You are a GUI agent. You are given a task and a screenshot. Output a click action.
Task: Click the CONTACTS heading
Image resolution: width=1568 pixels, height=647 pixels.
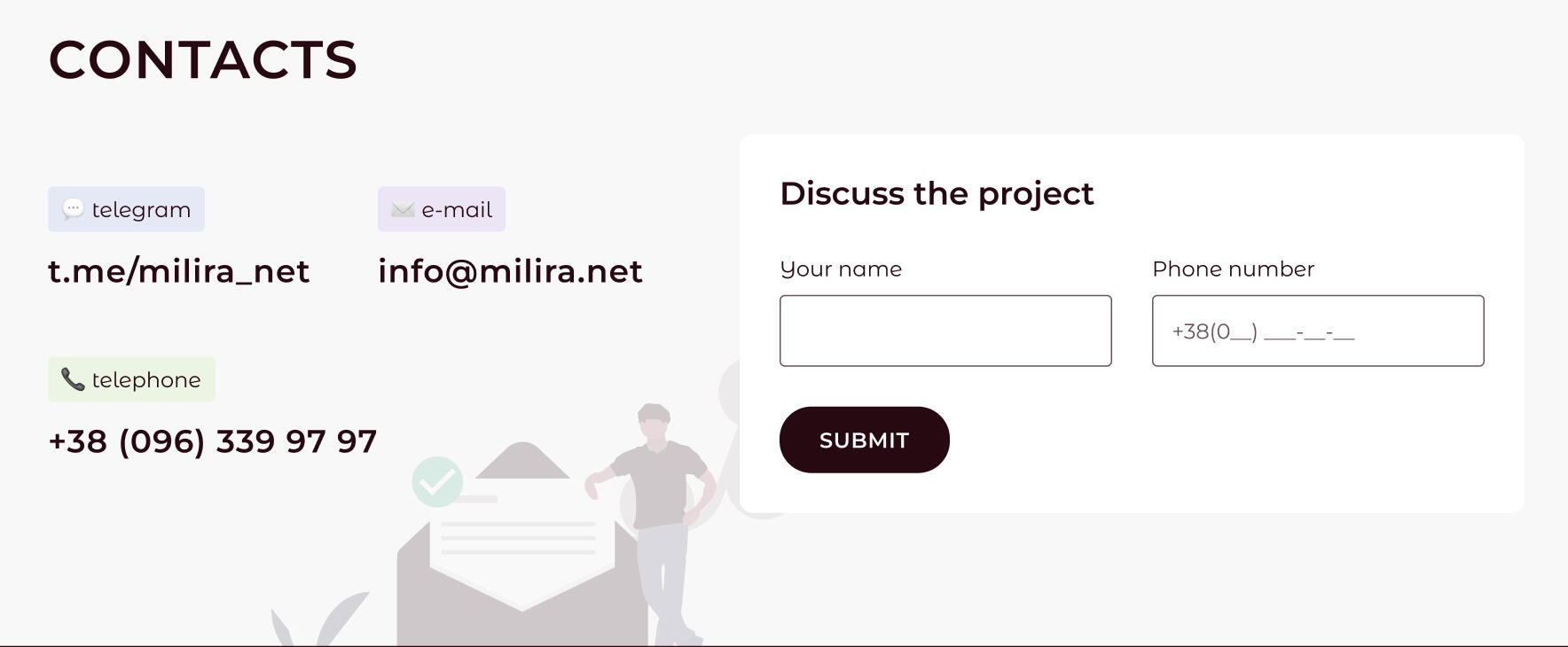click(x=203, y=60)
